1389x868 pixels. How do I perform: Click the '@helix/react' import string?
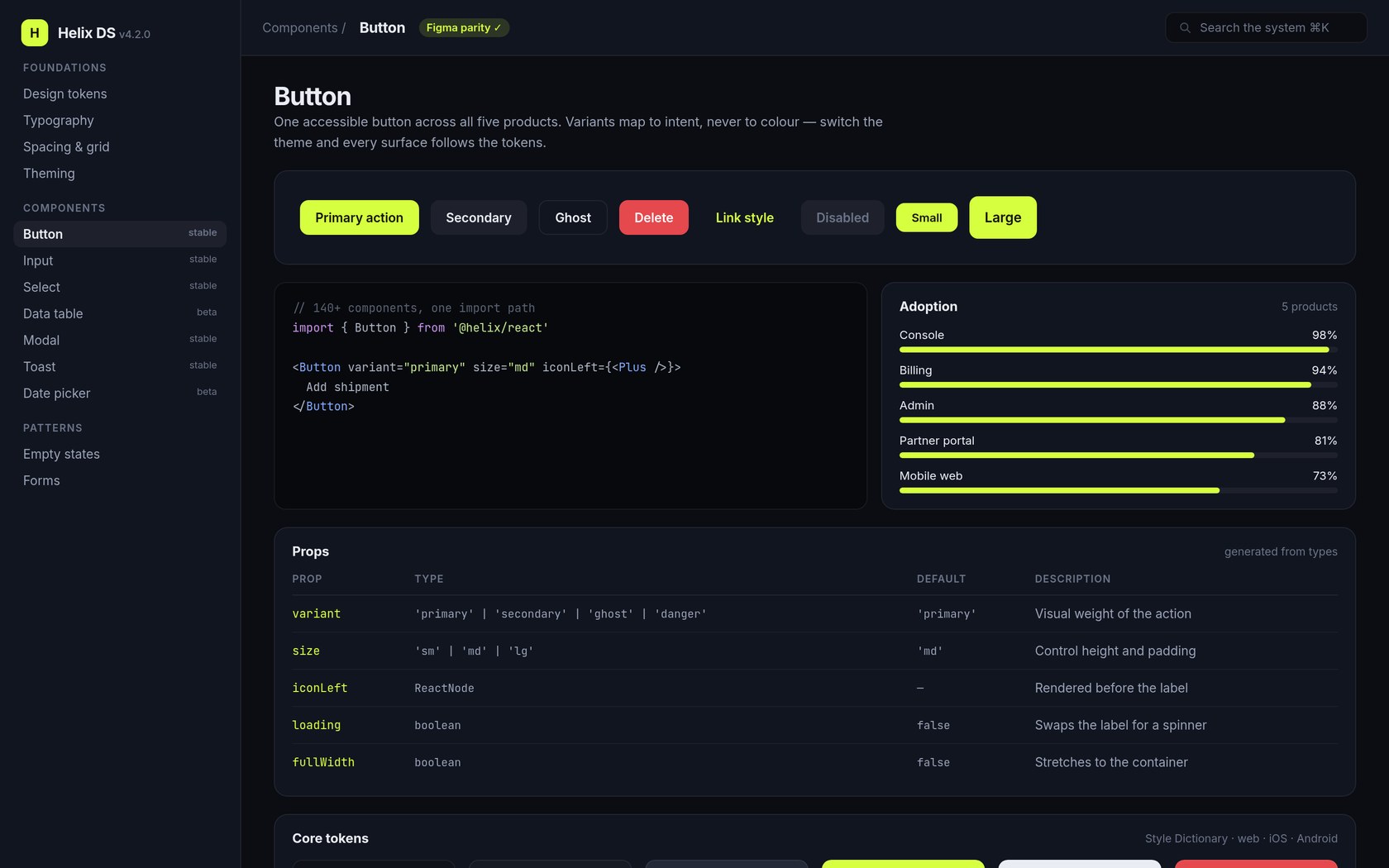point(500,328)
